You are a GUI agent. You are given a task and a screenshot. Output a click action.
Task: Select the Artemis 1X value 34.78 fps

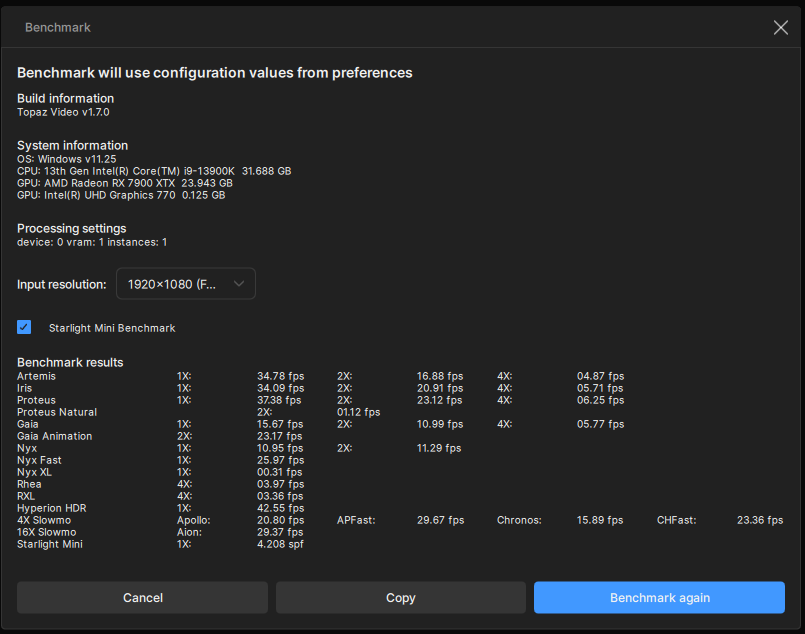(x=280, y=376)
